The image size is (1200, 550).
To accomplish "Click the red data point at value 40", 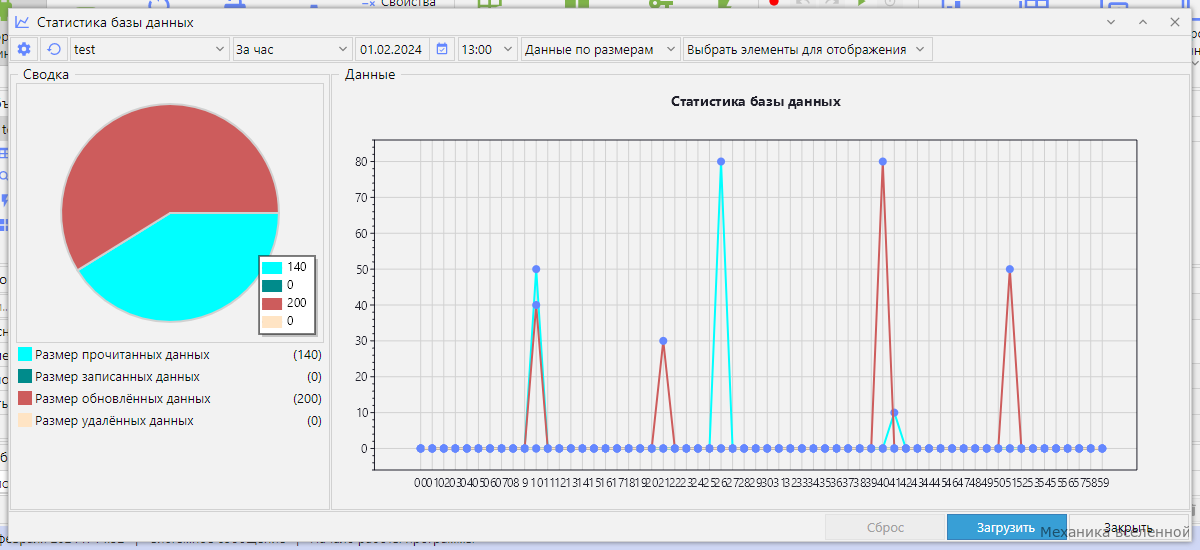I will (x=536, y=305).
